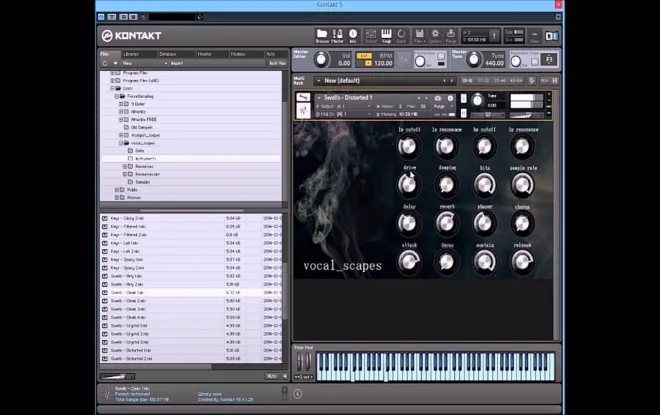Click the panic exclamation mark button
This screenshot has height=415, width=660.
[495, 36]
